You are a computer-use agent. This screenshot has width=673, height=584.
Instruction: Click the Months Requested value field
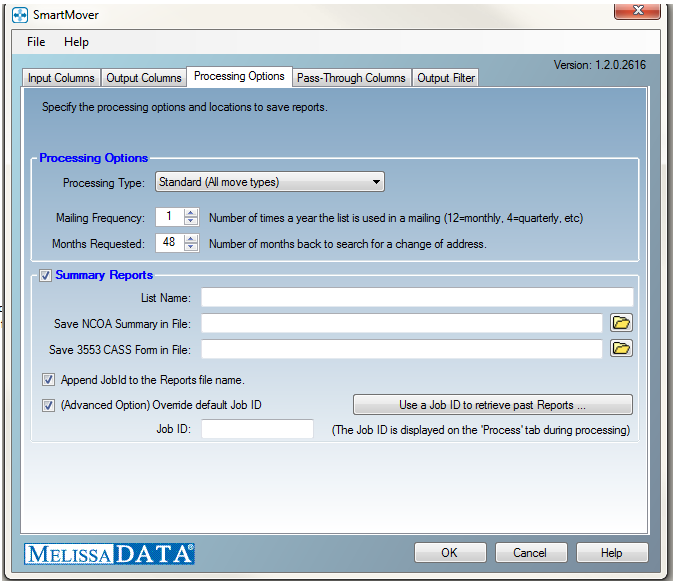170,242
